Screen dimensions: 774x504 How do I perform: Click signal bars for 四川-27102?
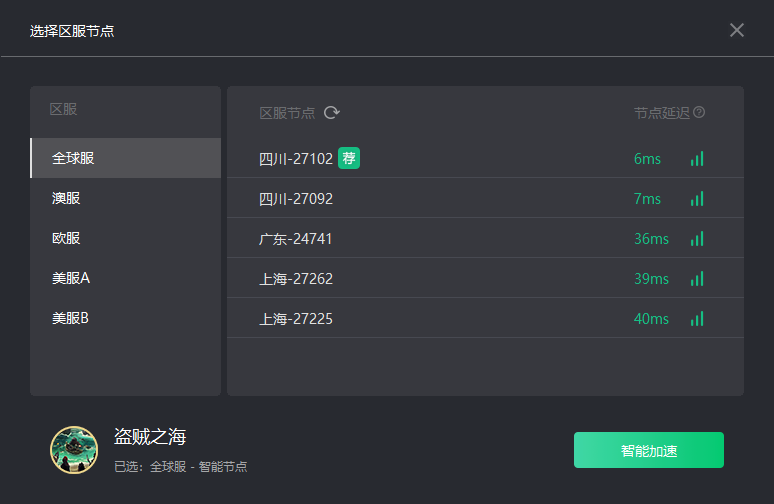[697, 159]
